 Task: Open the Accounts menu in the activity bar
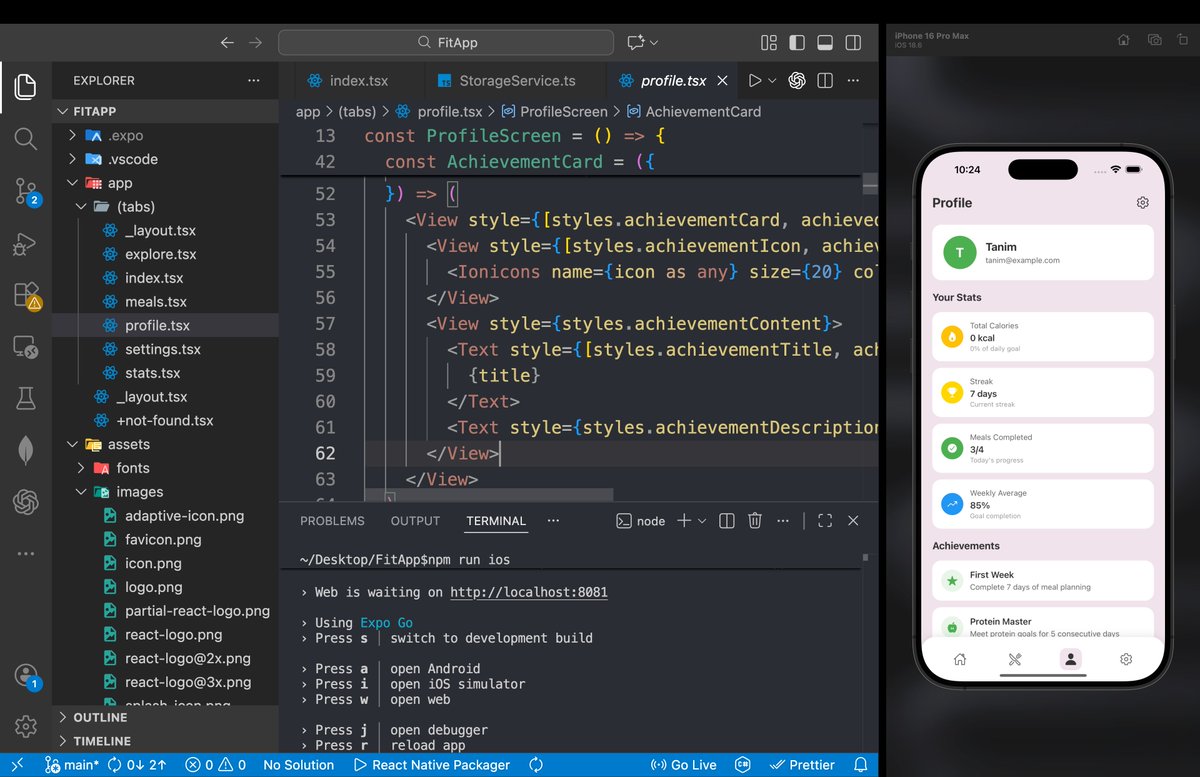26,676
